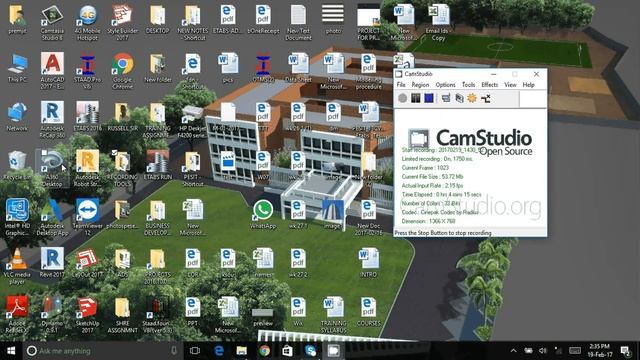Select the 4G Mobile Hotspot desktop icon
This screenshot has width=640, height=360.
click(x=87, y=22)
